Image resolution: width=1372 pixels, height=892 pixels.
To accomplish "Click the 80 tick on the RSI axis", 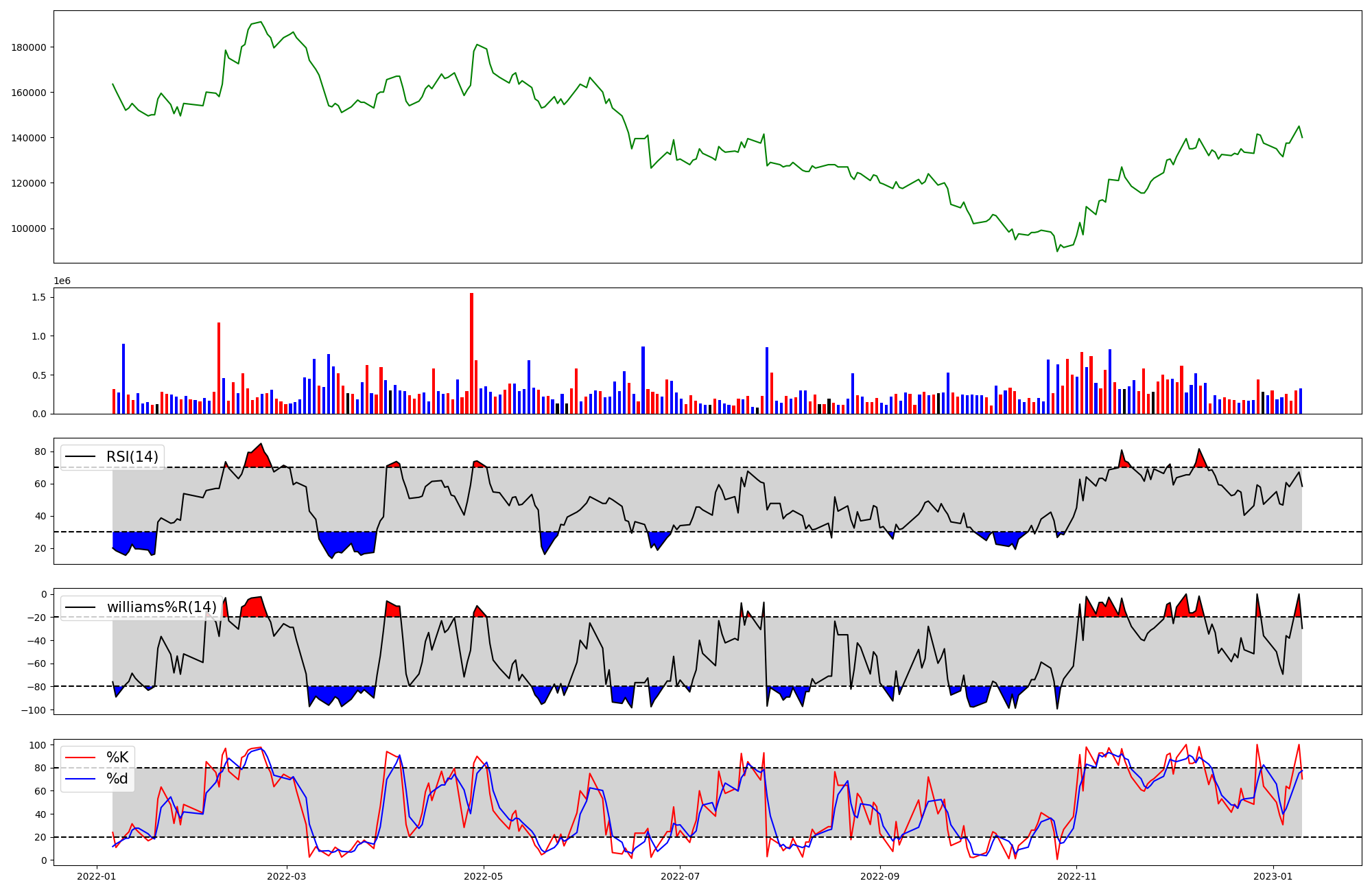I will coord(40,451).
